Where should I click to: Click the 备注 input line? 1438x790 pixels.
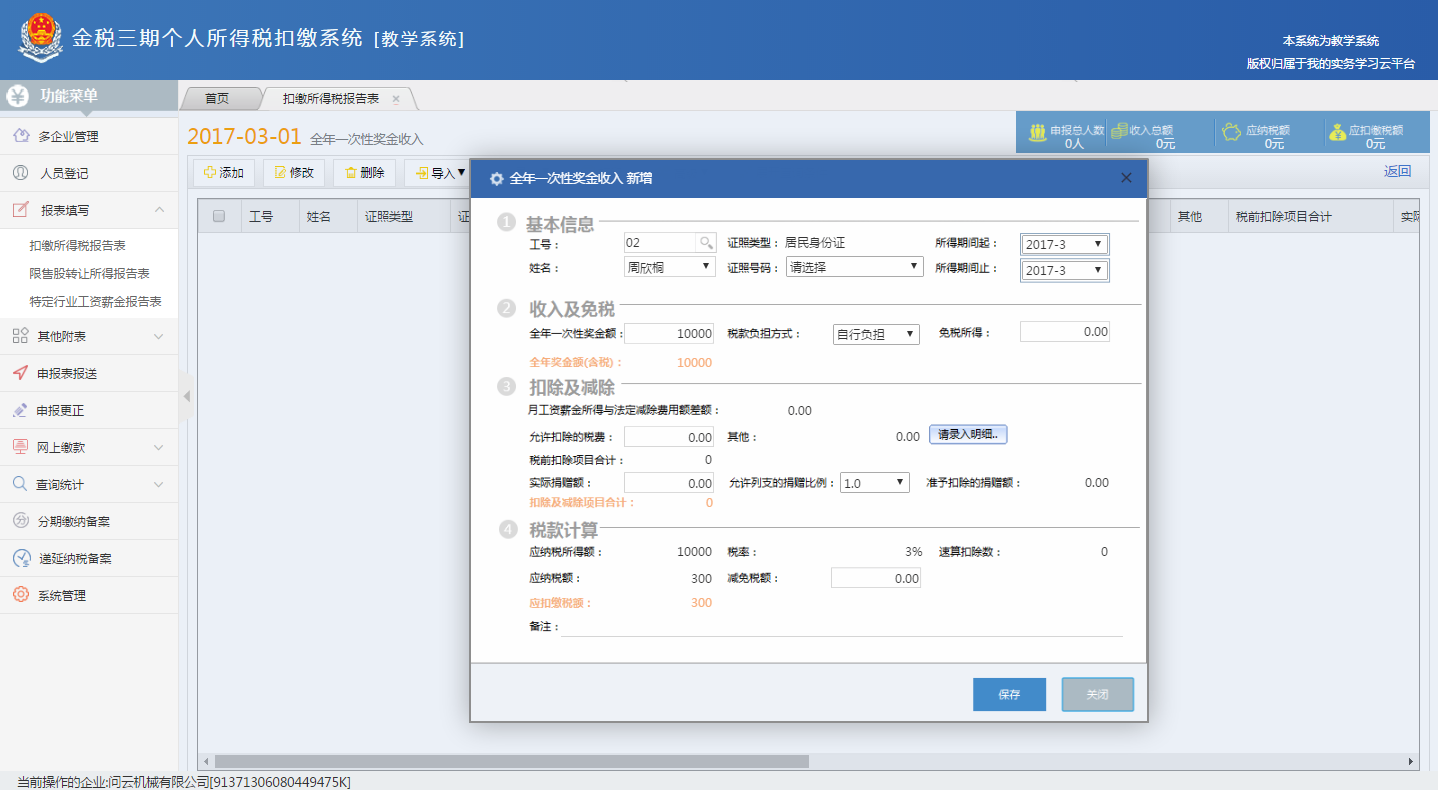[842, 626]
